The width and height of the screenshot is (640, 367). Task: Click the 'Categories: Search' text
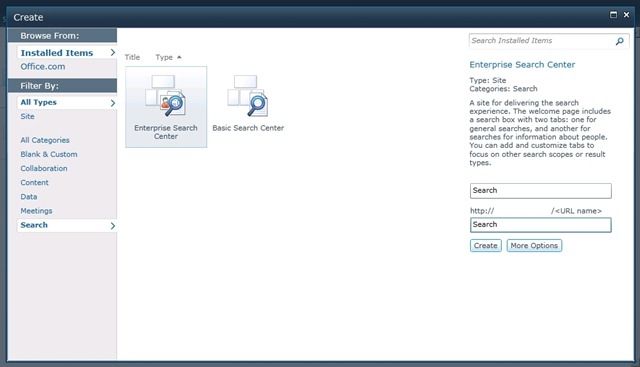coord(503,89)
